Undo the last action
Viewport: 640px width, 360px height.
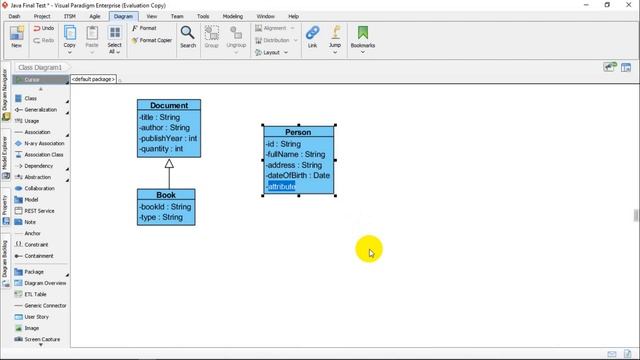44,28
